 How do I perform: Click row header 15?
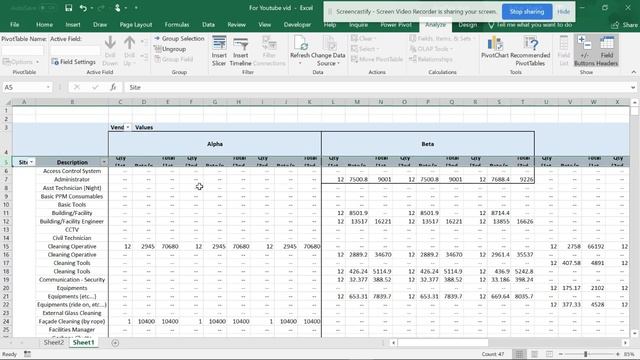(x=6, y=247)
